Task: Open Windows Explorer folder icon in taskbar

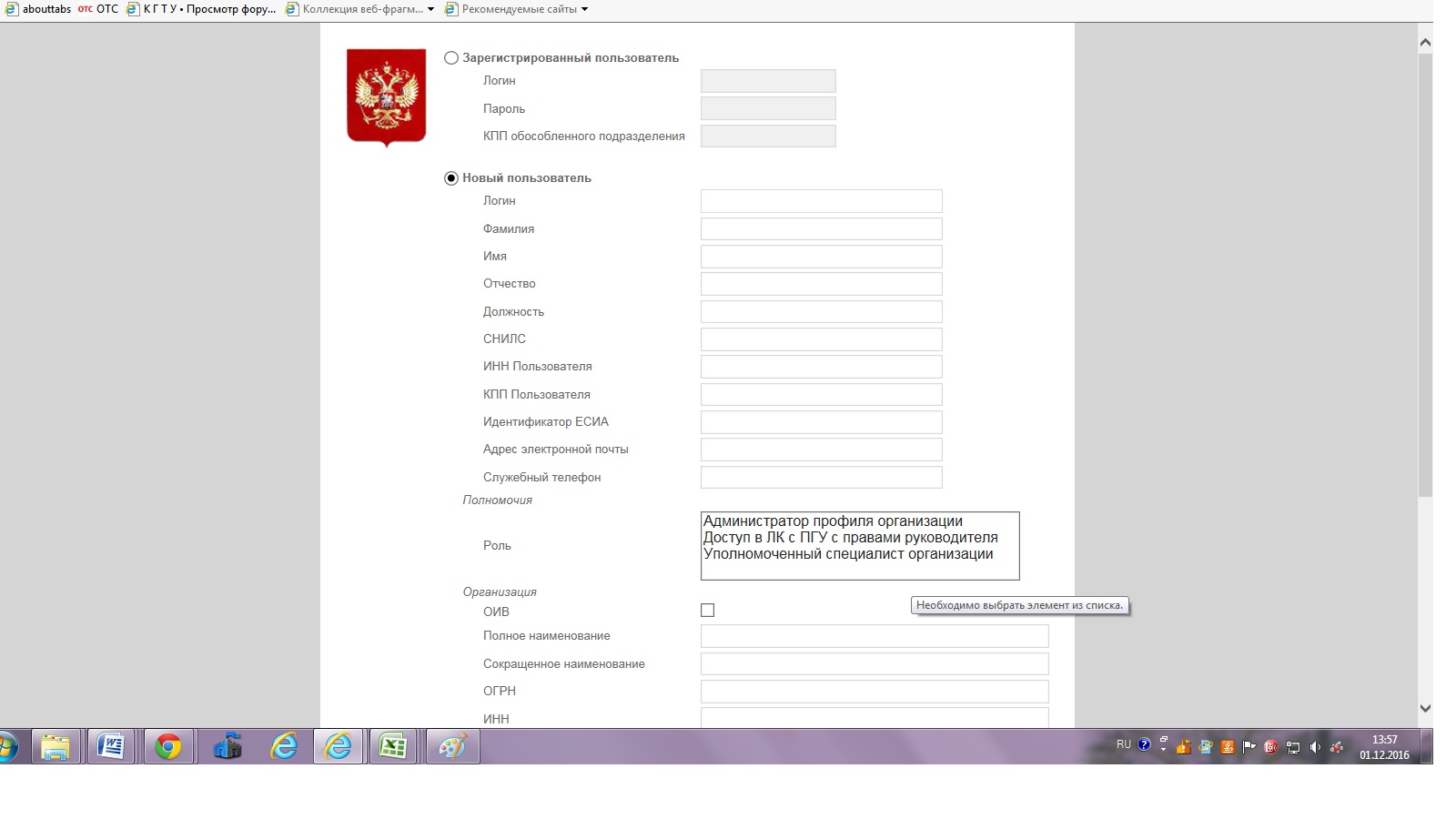Action: pos(56,747)
